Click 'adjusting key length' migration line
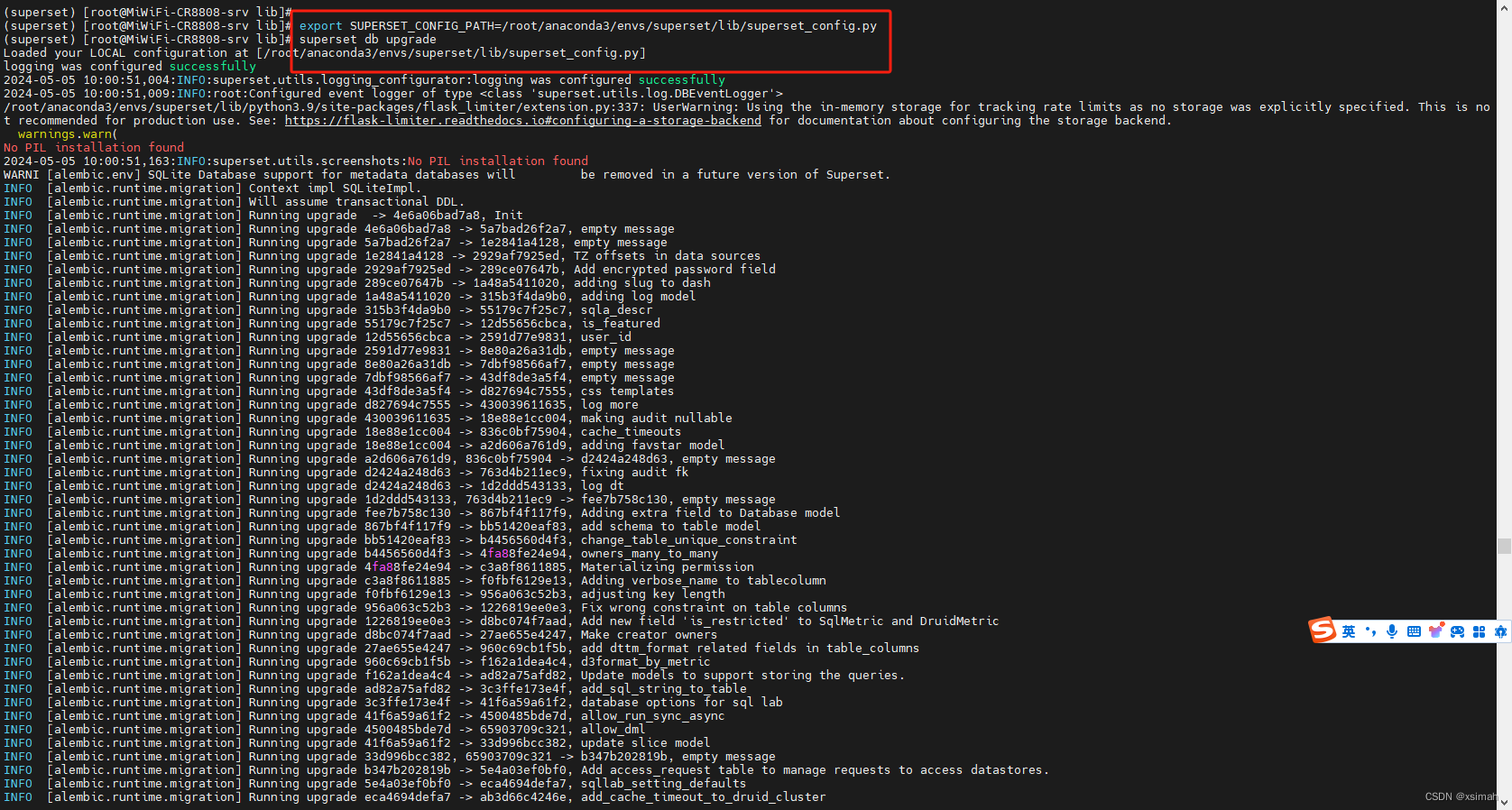This screenshot has height=810, width=1512. pyautogui.click(x=364, y=594)
